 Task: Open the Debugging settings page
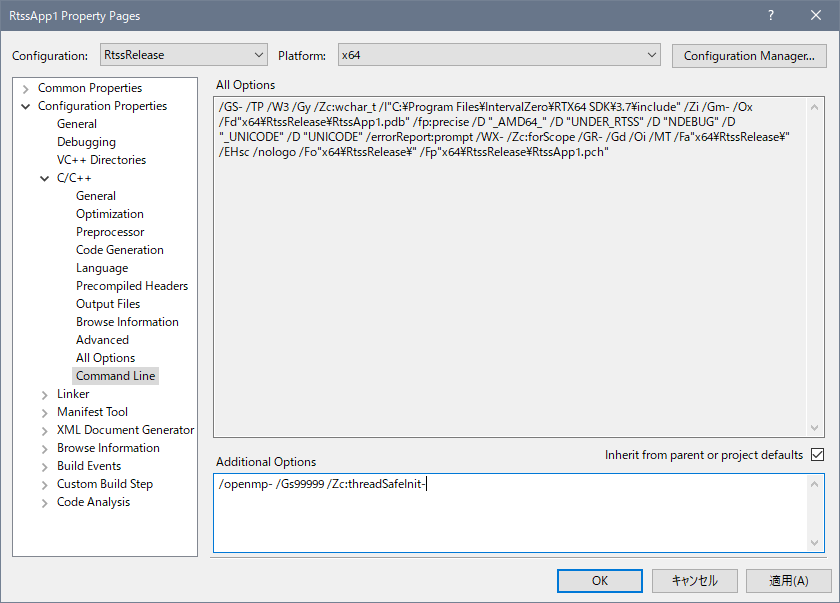tap(86, 141)
